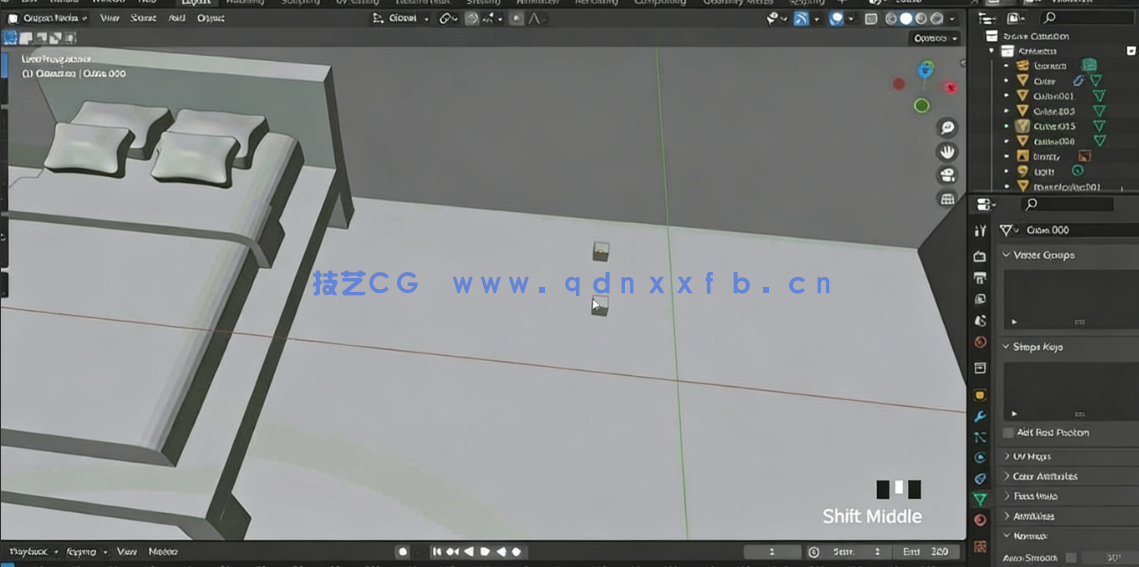Open the green Object Data properties tab

point(980,499)
